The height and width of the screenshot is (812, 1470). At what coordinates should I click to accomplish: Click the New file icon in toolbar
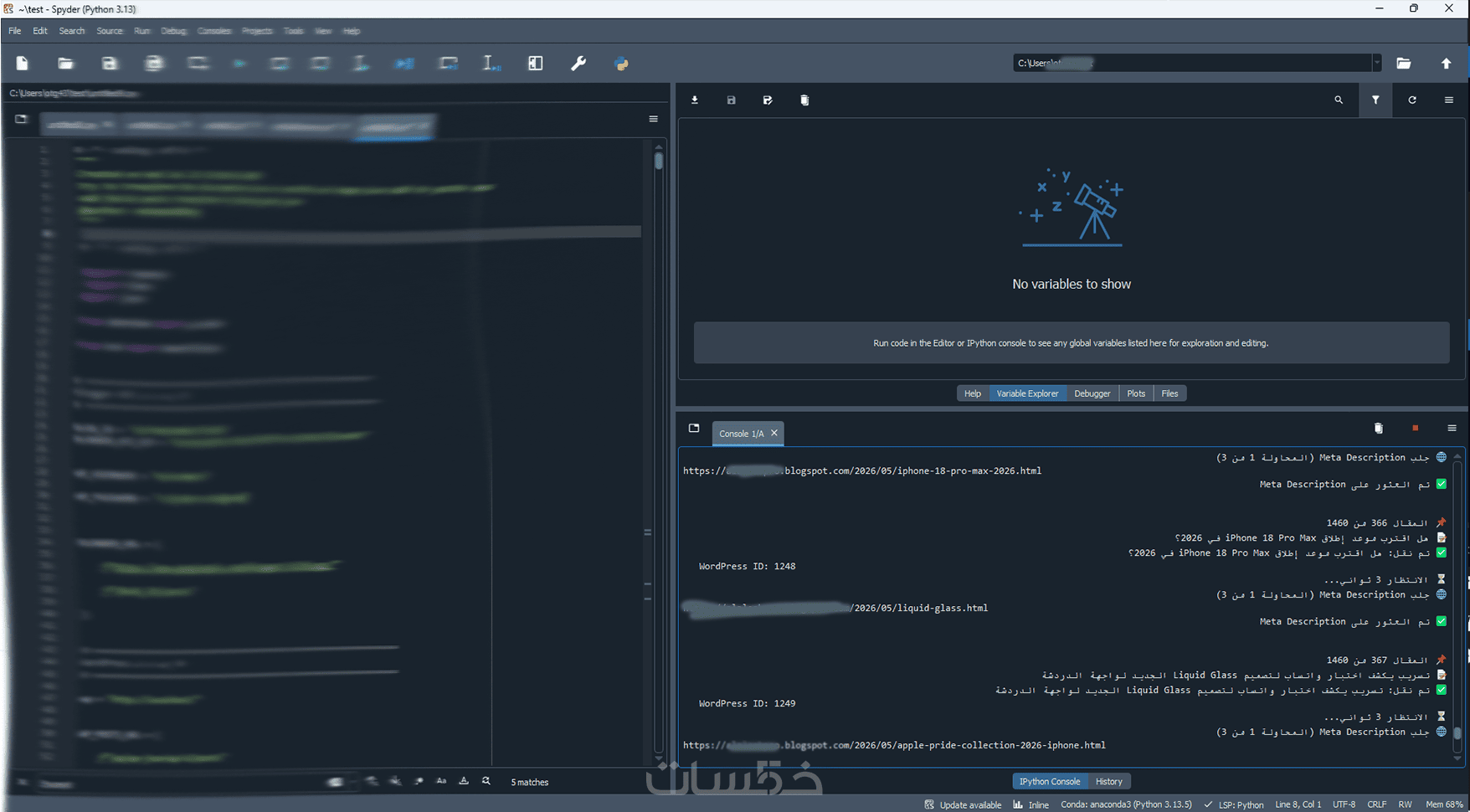tap(23, 64)
